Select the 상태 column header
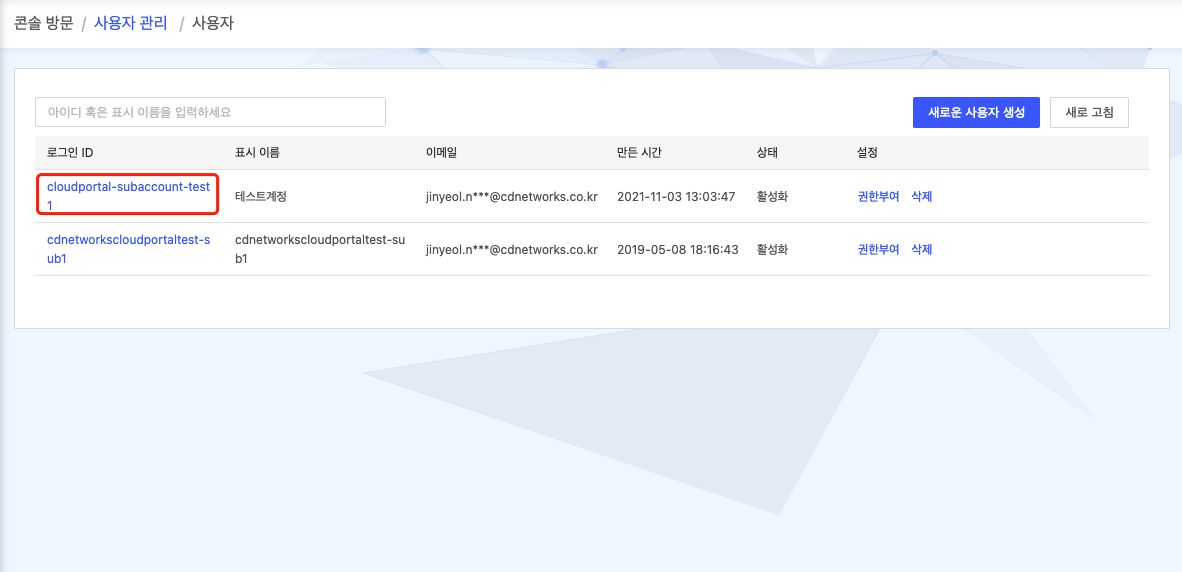1182x572 pixels. pyautogui.click(x=767, y=152)
